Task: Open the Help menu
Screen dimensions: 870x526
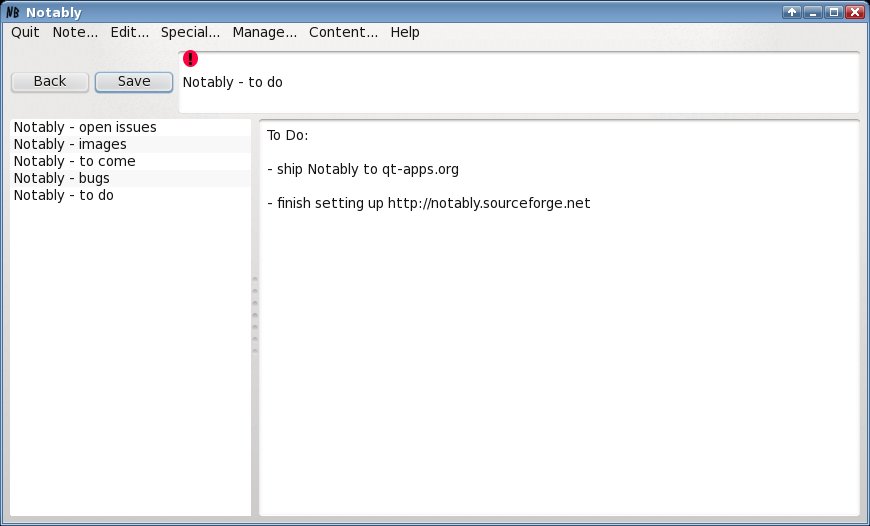Action: (404, 32)
